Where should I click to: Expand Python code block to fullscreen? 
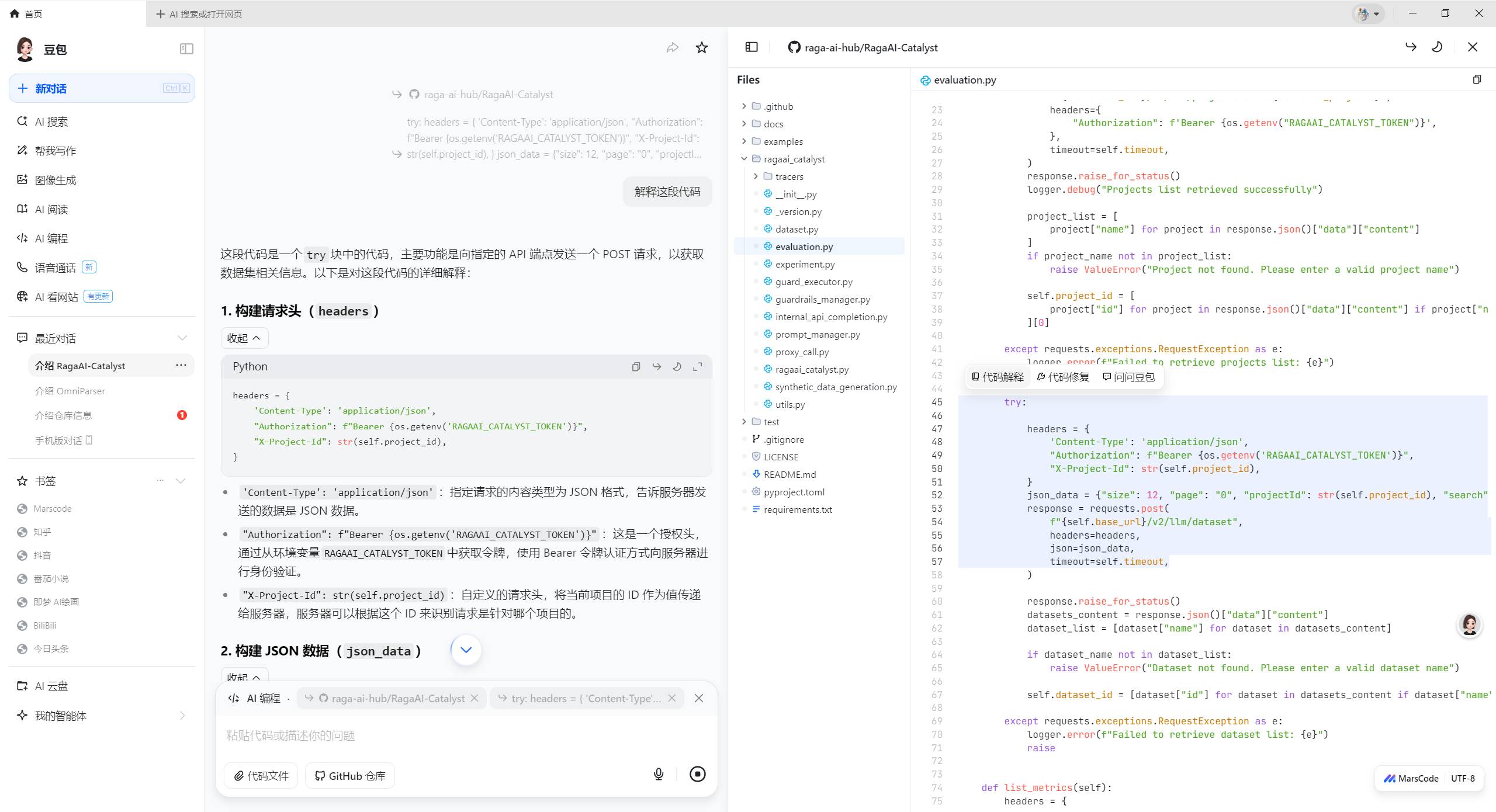pos(698,367)
